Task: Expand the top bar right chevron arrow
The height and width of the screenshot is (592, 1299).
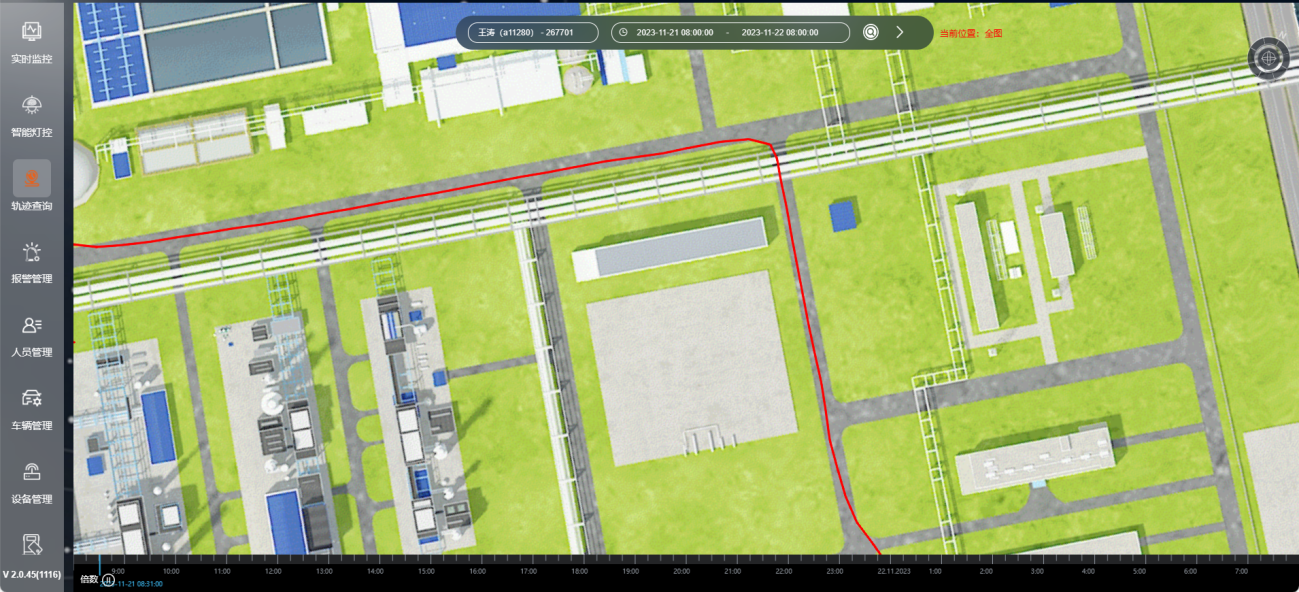Action: (899, 32)
